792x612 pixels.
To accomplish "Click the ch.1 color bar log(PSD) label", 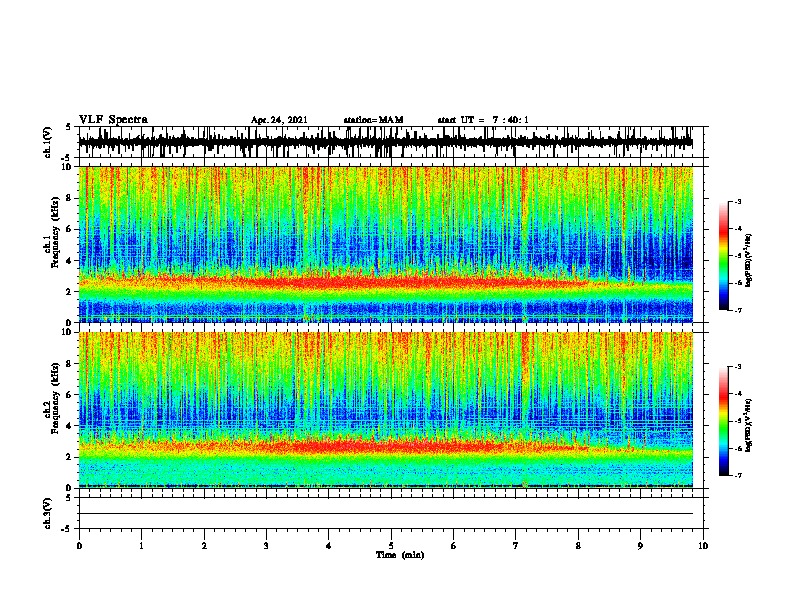I will pos(748,261).
